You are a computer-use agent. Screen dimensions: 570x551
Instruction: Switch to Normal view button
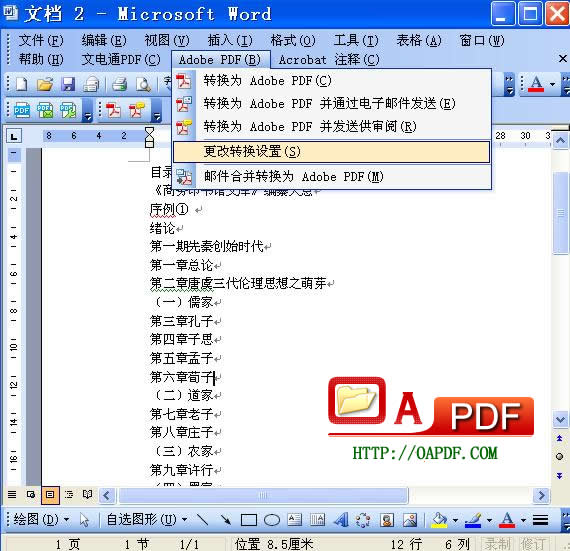(12, 495)
